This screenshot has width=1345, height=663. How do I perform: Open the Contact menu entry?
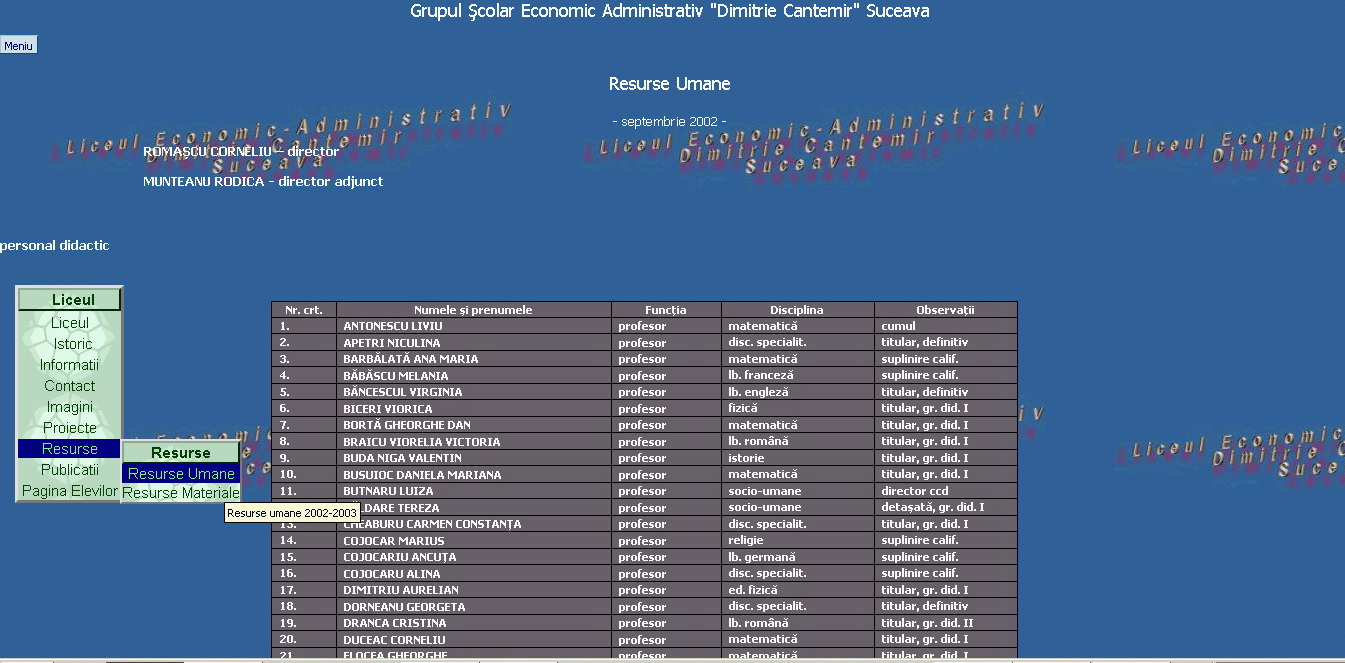[70, 386]
